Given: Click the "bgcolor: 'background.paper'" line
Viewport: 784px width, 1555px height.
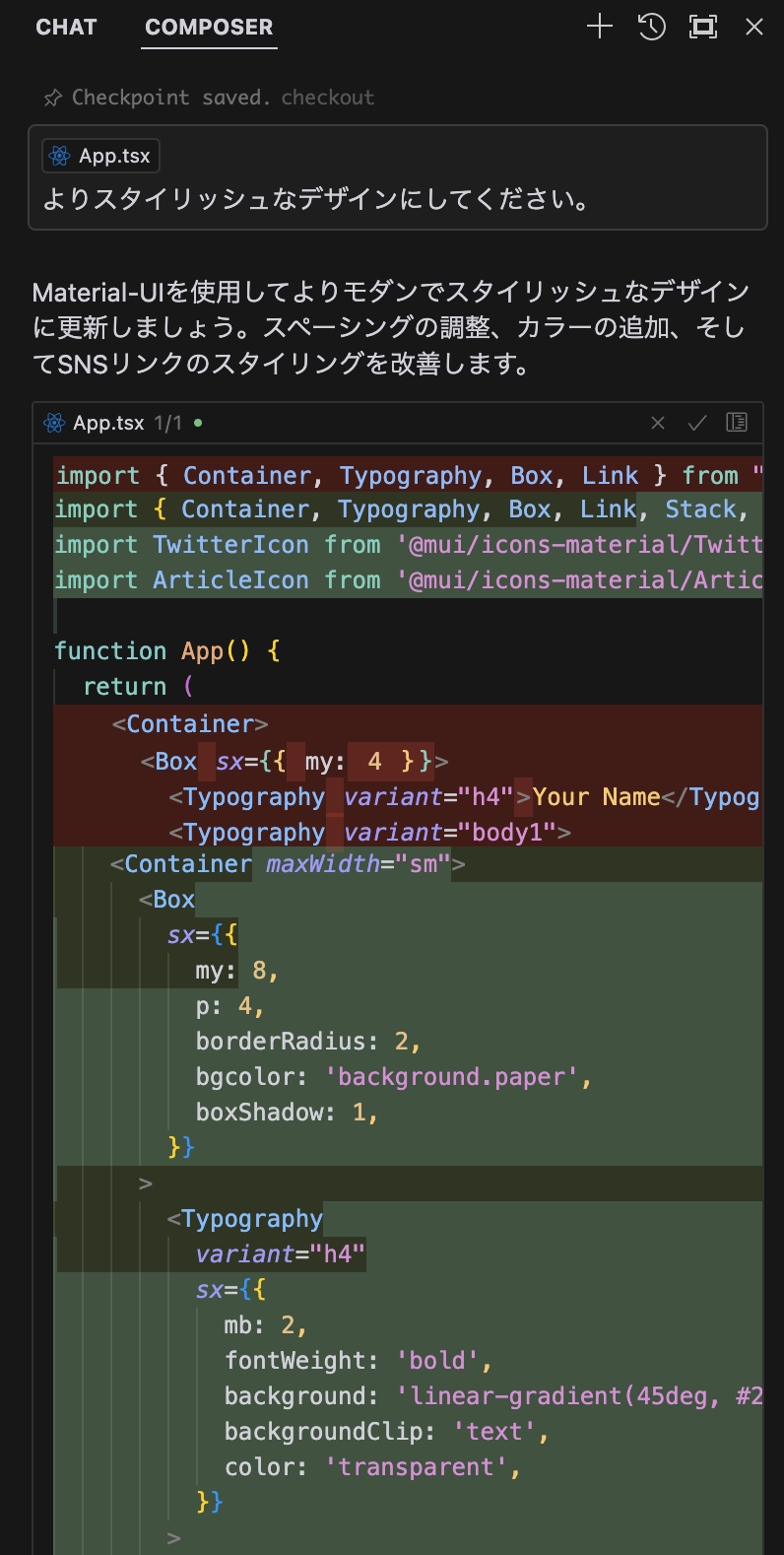Looking at the screenshot, I should pos(394,1077).
